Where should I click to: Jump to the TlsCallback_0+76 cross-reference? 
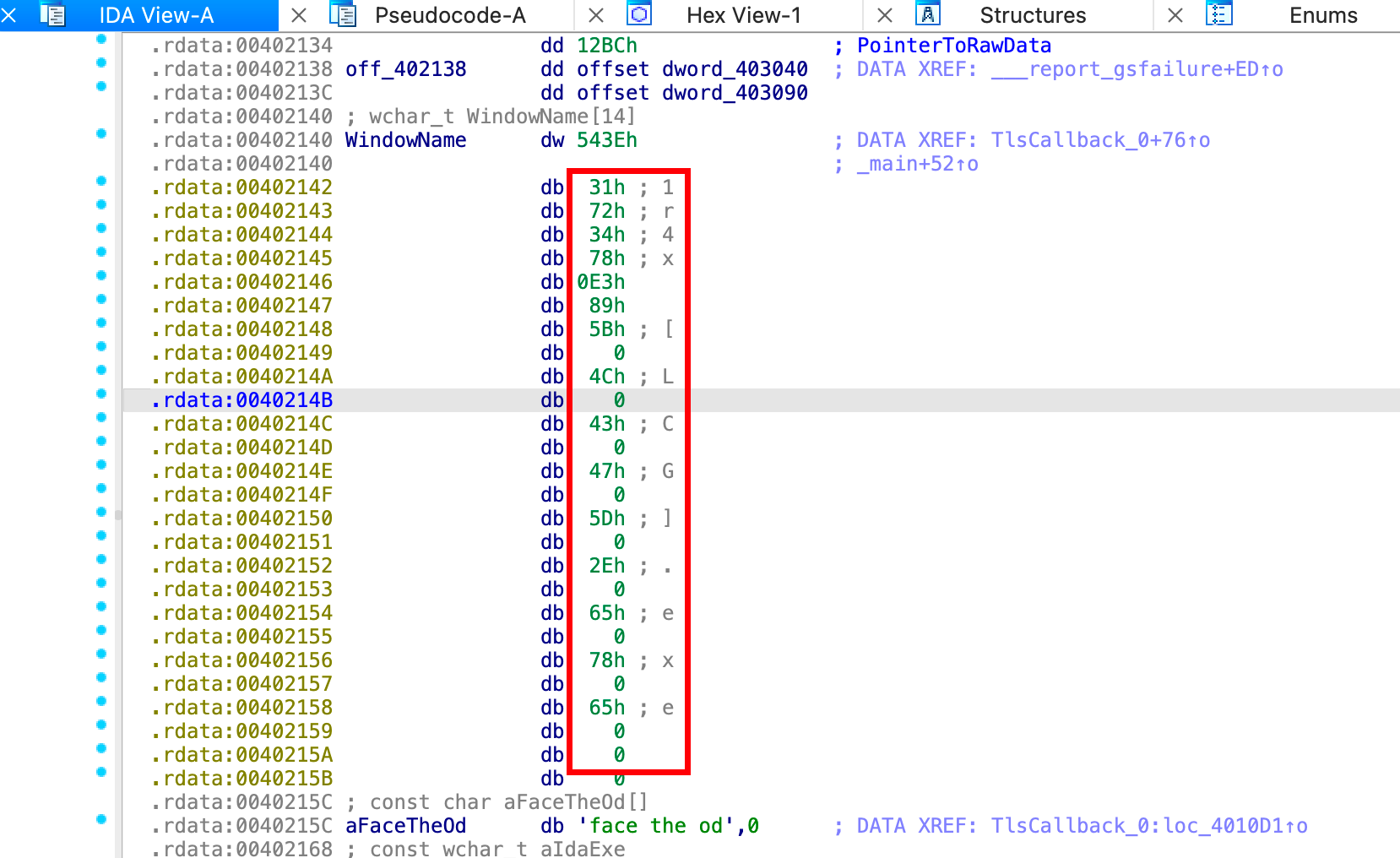[1100, 140]
